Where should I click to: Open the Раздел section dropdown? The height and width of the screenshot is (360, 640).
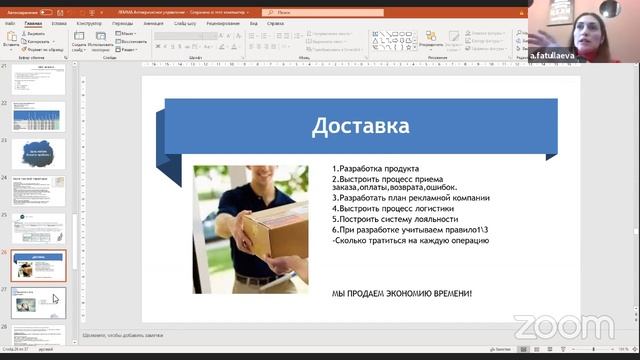(x=127, y=49)
